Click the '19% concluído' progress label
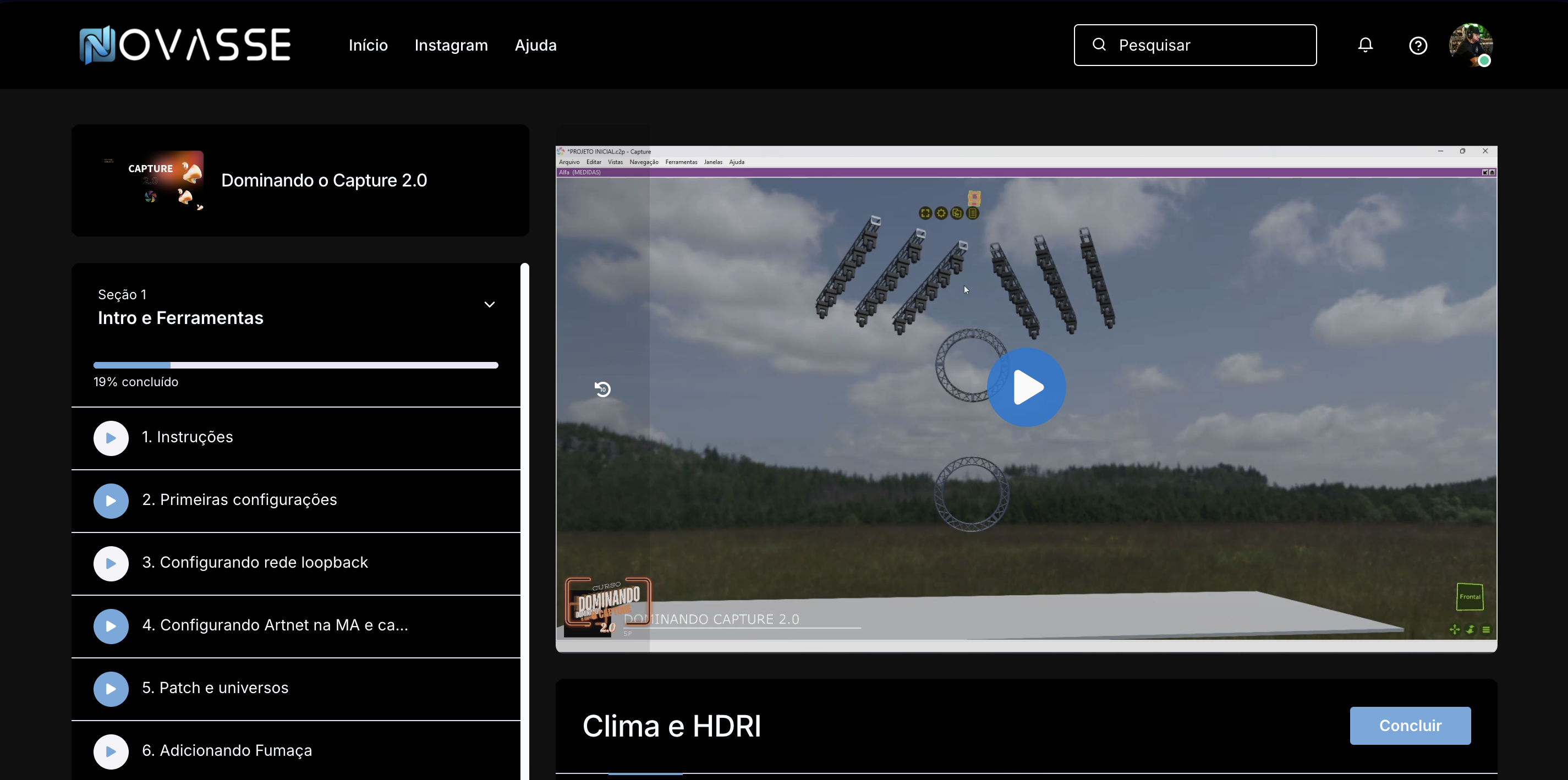 coord(136,382)
